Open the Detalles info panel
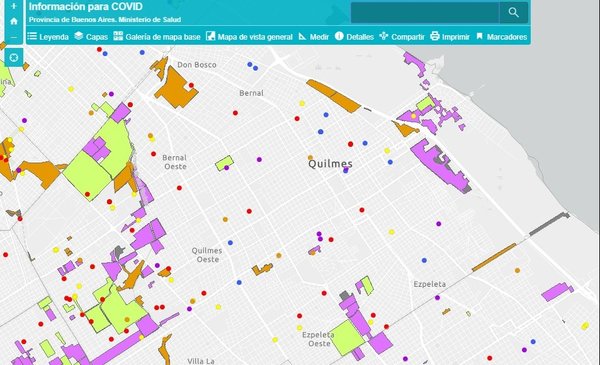 tap(354, 37)
